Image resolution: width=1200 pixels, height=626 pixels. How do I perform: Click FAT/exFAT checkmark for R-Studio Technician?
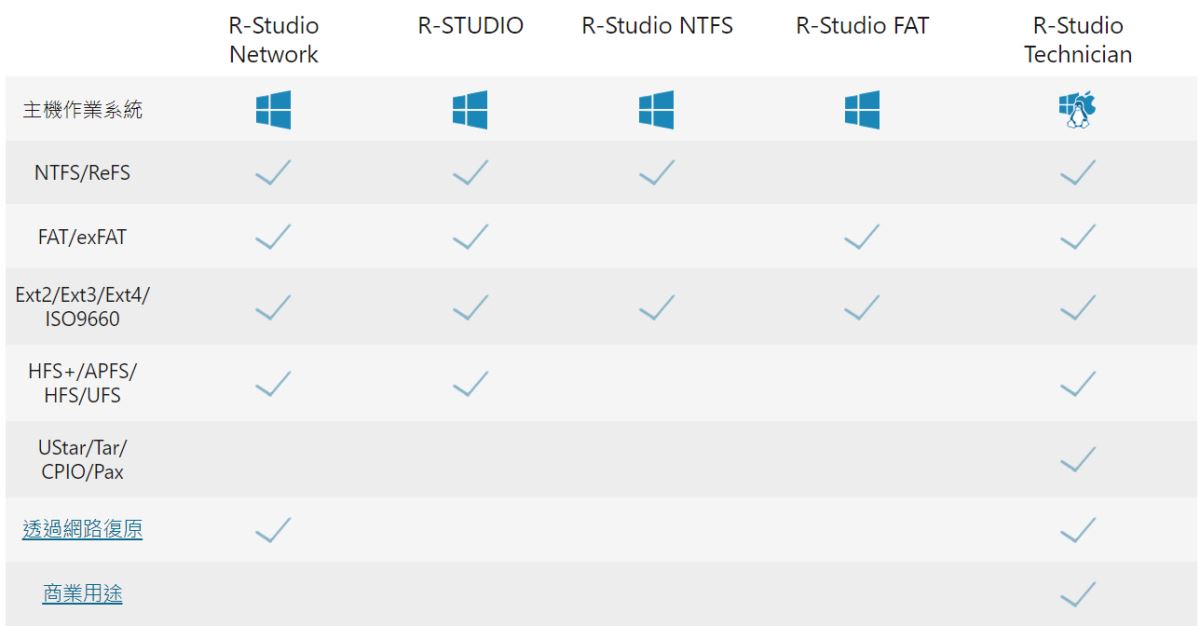point(1078,237)
